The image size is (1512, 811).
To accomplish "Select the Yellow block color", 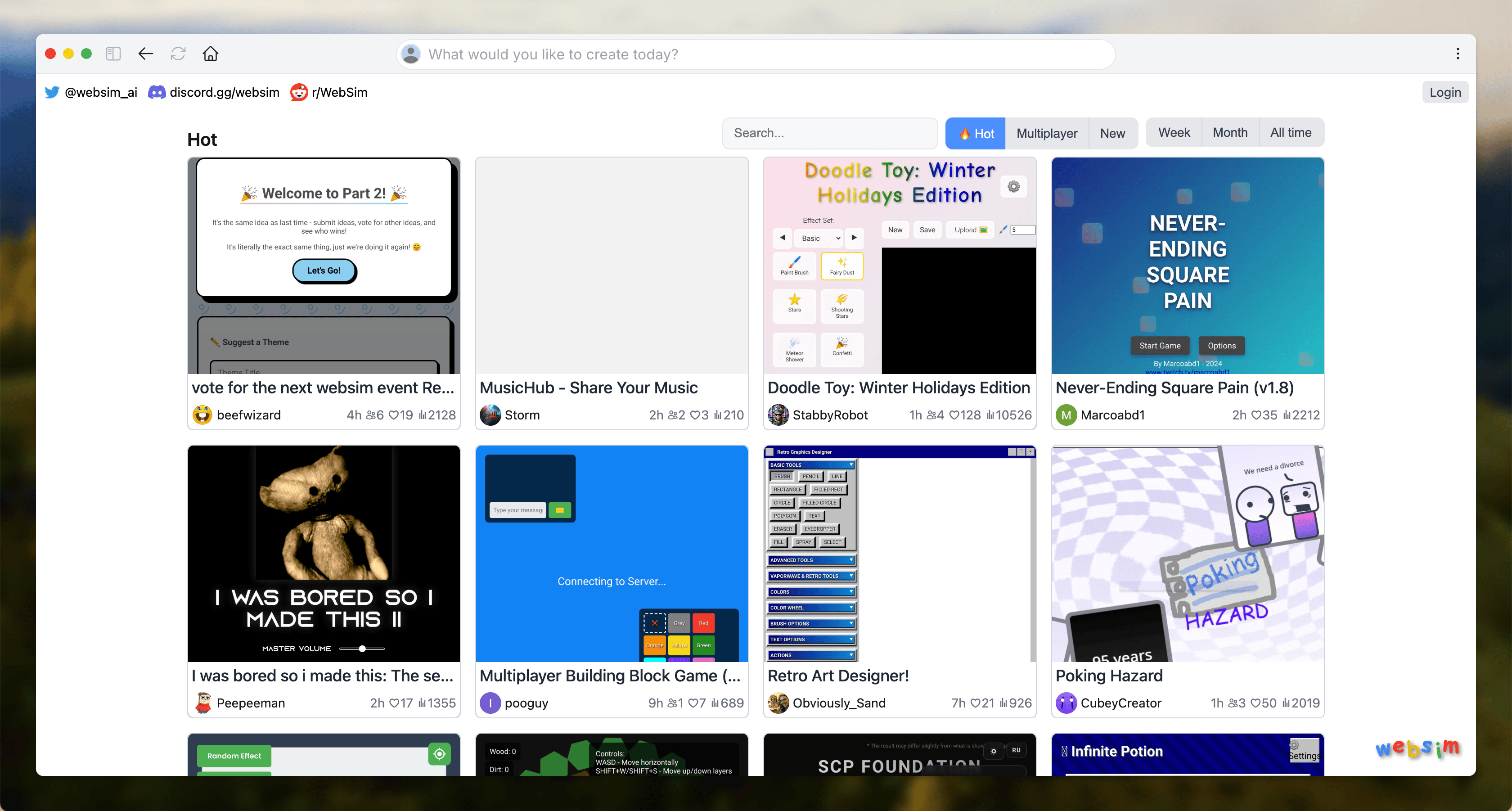I will pyautogui.click(x=679, y=645).
